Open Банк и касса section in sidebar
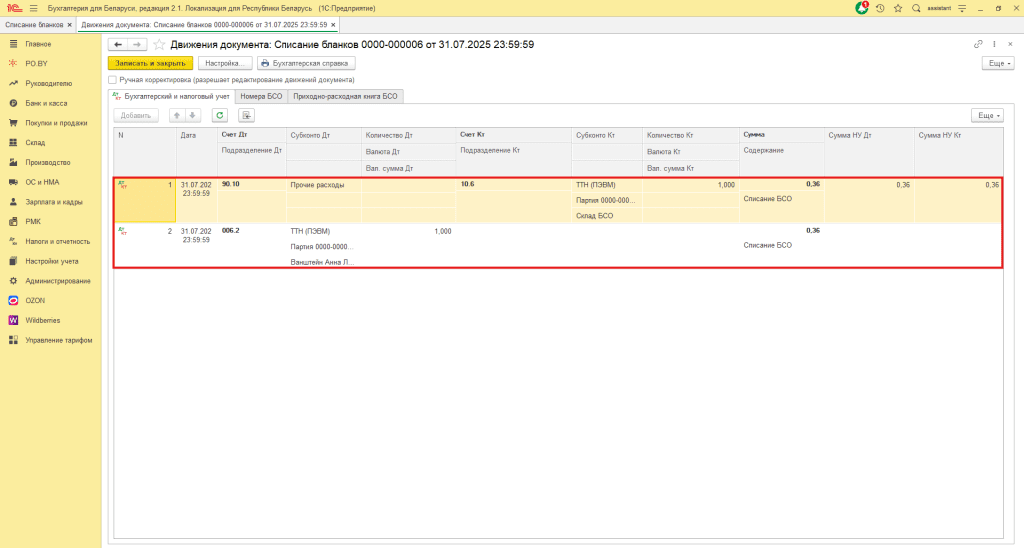This screenshot has width=1024, height=548. click(46, 103)
